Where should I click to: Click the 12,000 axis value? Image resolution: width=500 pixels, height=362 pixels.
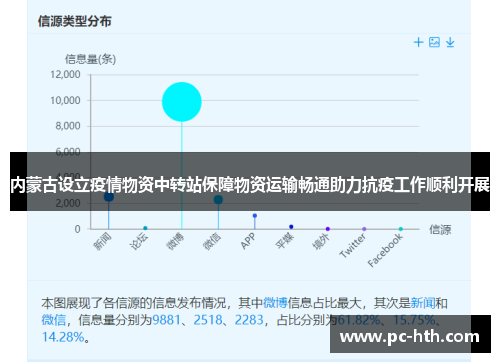point(65,74)
